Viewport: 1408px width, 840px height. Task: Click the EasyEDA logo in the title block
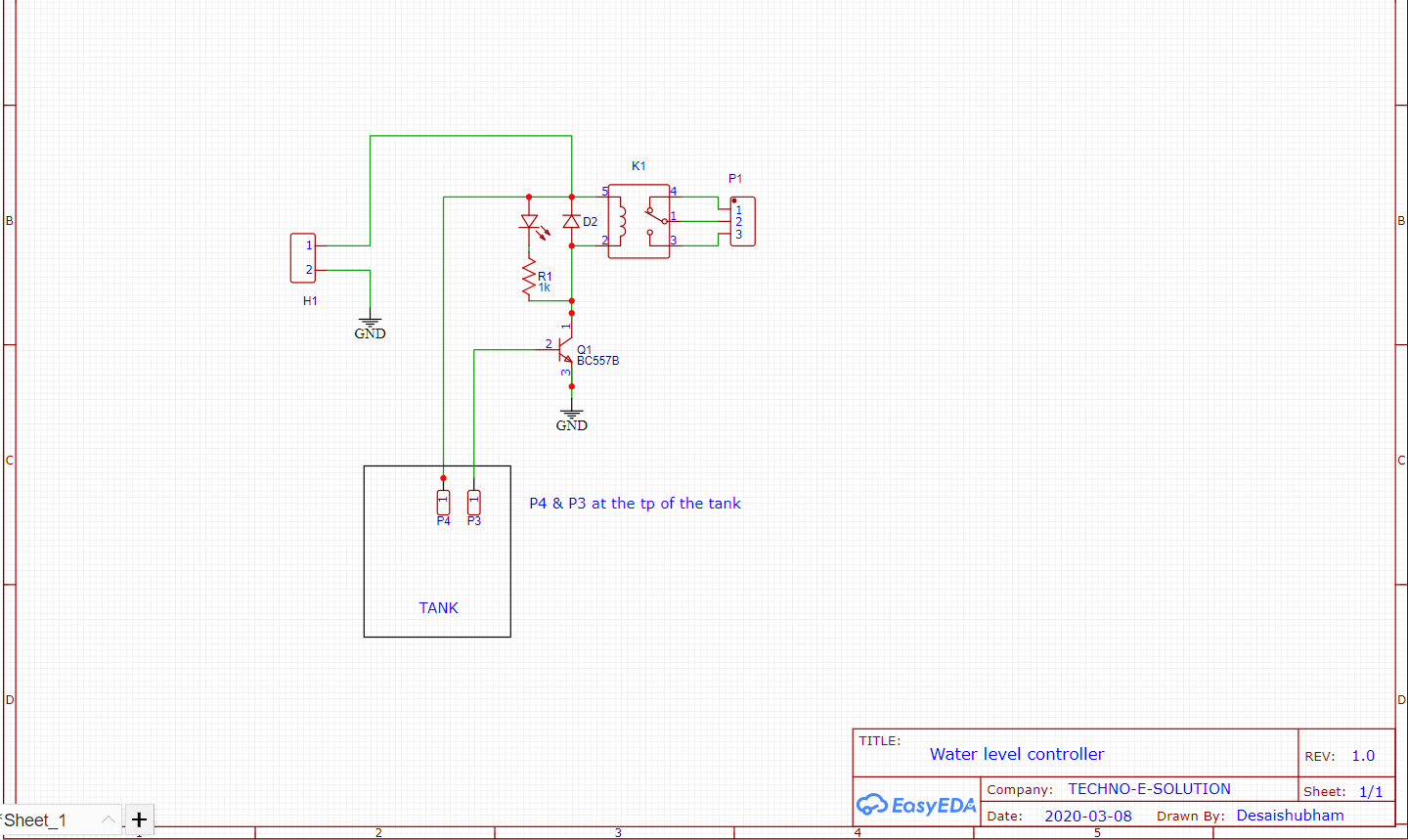pos(916,803)
